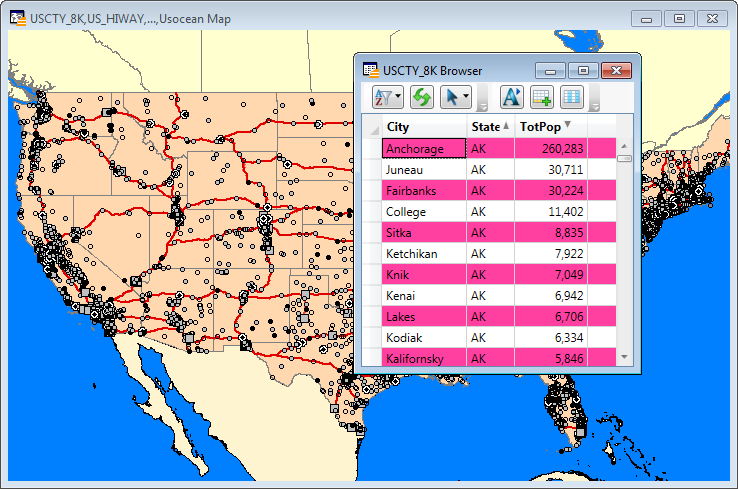The height and width of the screenshot is (489, 738).
Task: Click the Browser vertical scrollbar thumb
Action: (625, 159)
